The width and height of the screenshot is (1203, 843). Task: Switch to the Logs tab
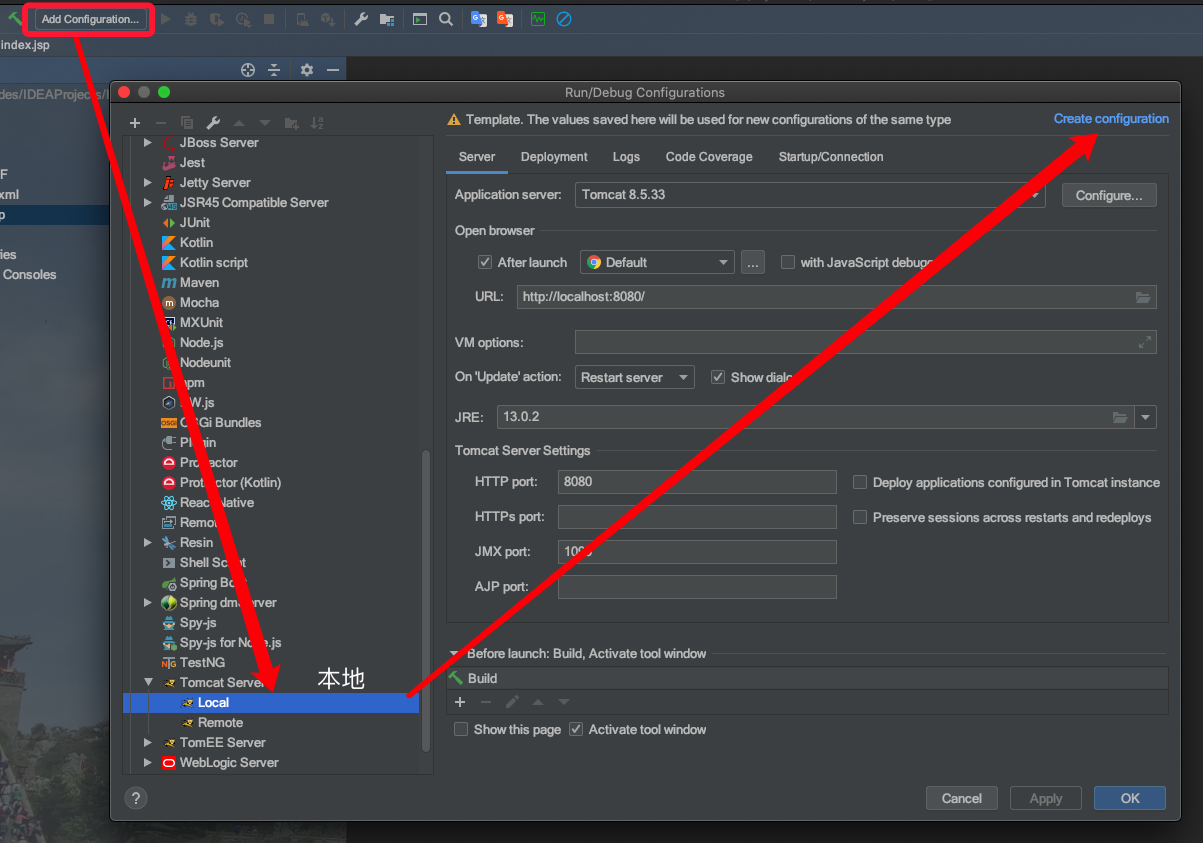tap(626, 157)
